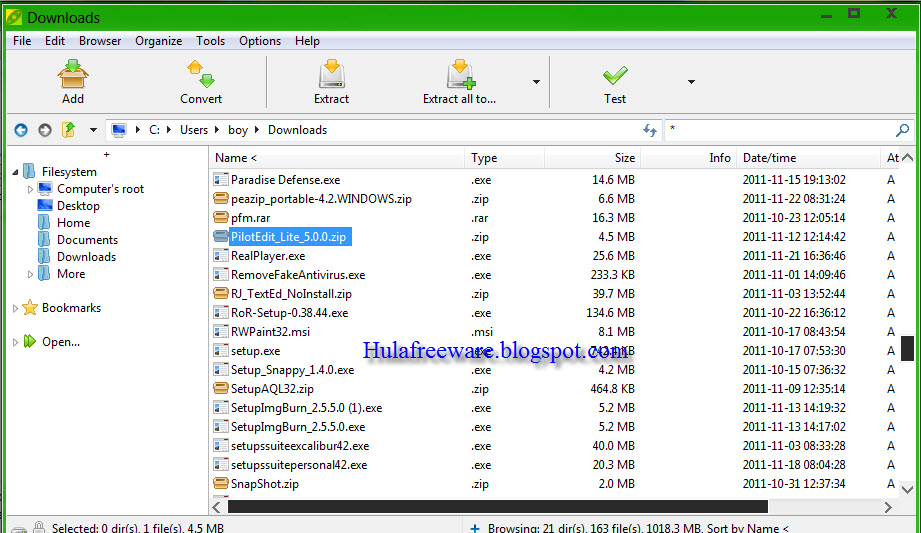Click the PeaZip app icon in title bar
Viewport: 921px width, 533px height.
pos(14,17)
